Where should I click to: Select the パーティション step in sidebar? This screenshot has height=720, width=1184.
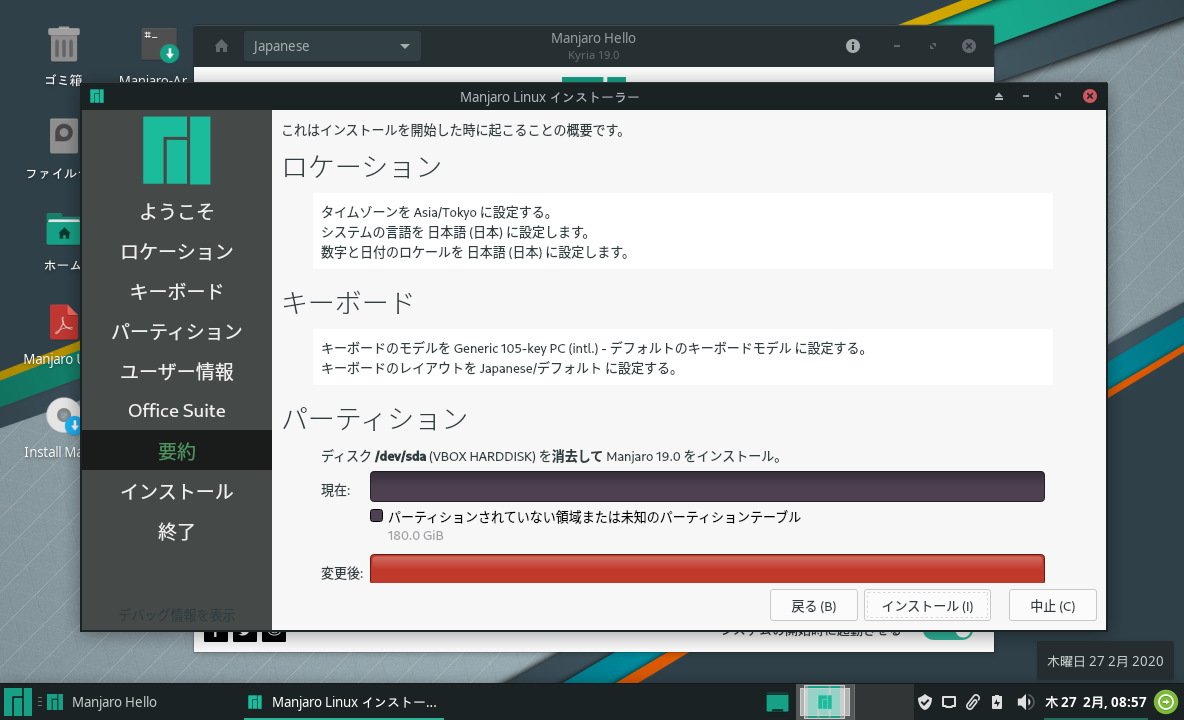[x=177, y=331]
